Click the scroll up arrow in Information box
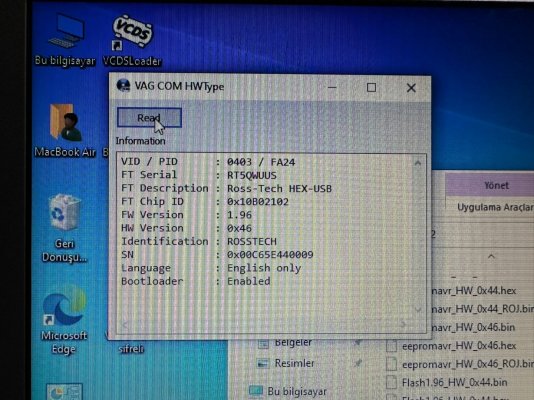 tap(418, 163)
